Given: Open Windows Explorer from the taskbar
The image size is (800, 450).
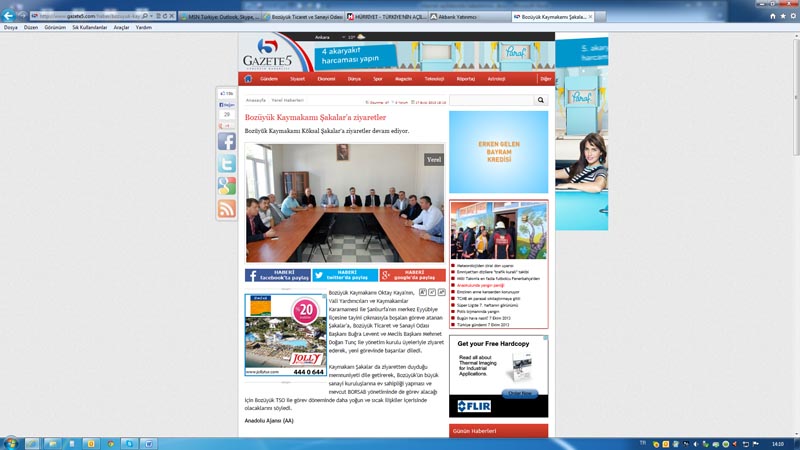Looking at the screenshot, I should 52,444.
